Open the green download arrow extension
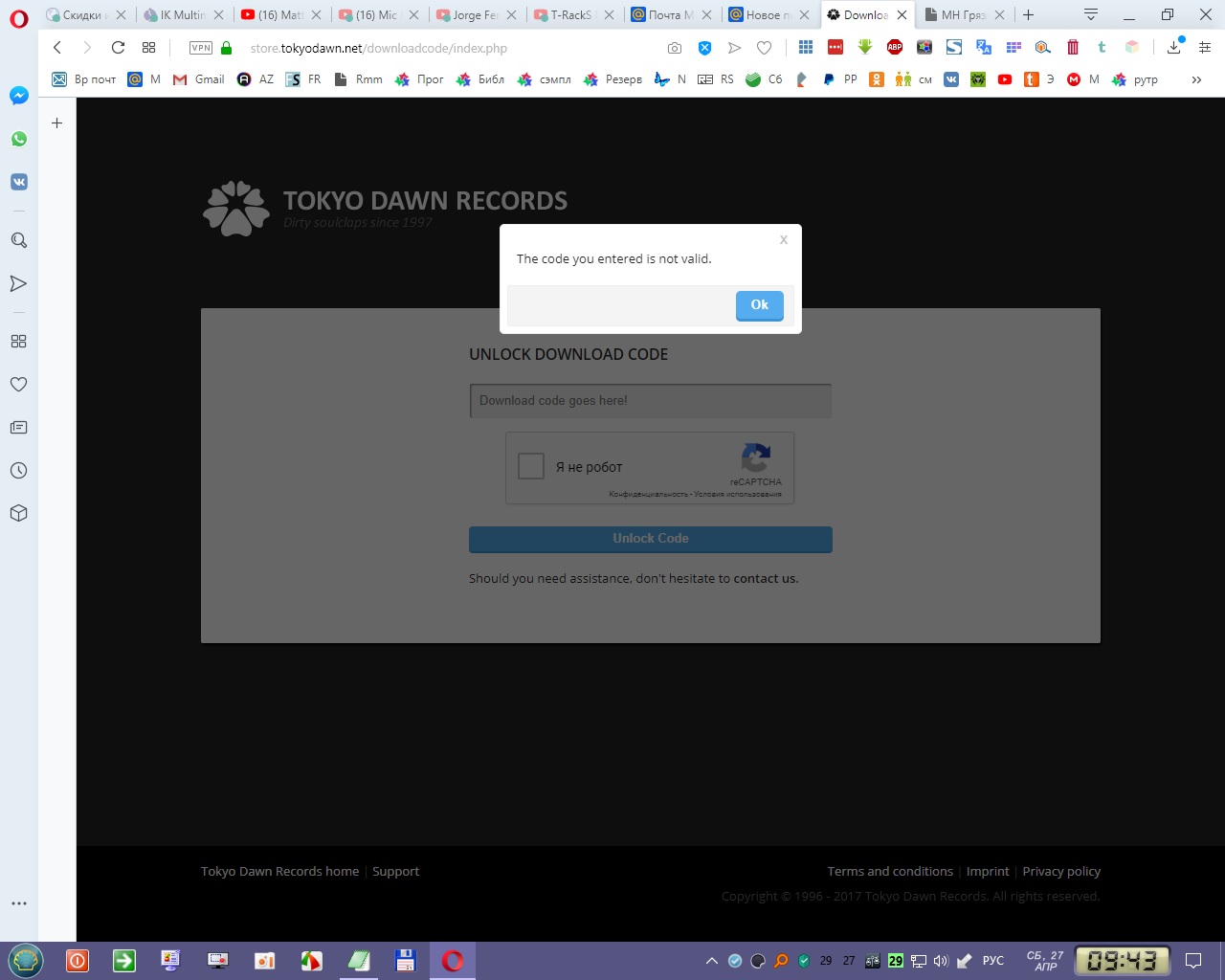This screenshot has width=1225, height=980. click(865, 47)
